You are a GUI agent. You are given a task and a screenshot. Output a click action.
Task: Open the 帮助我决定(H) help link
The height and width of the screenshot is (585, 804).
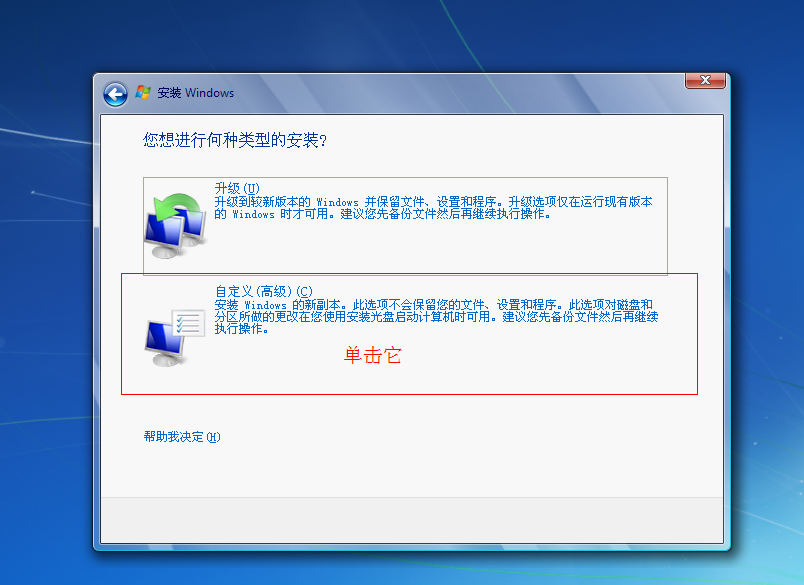(x=182, y=437)
